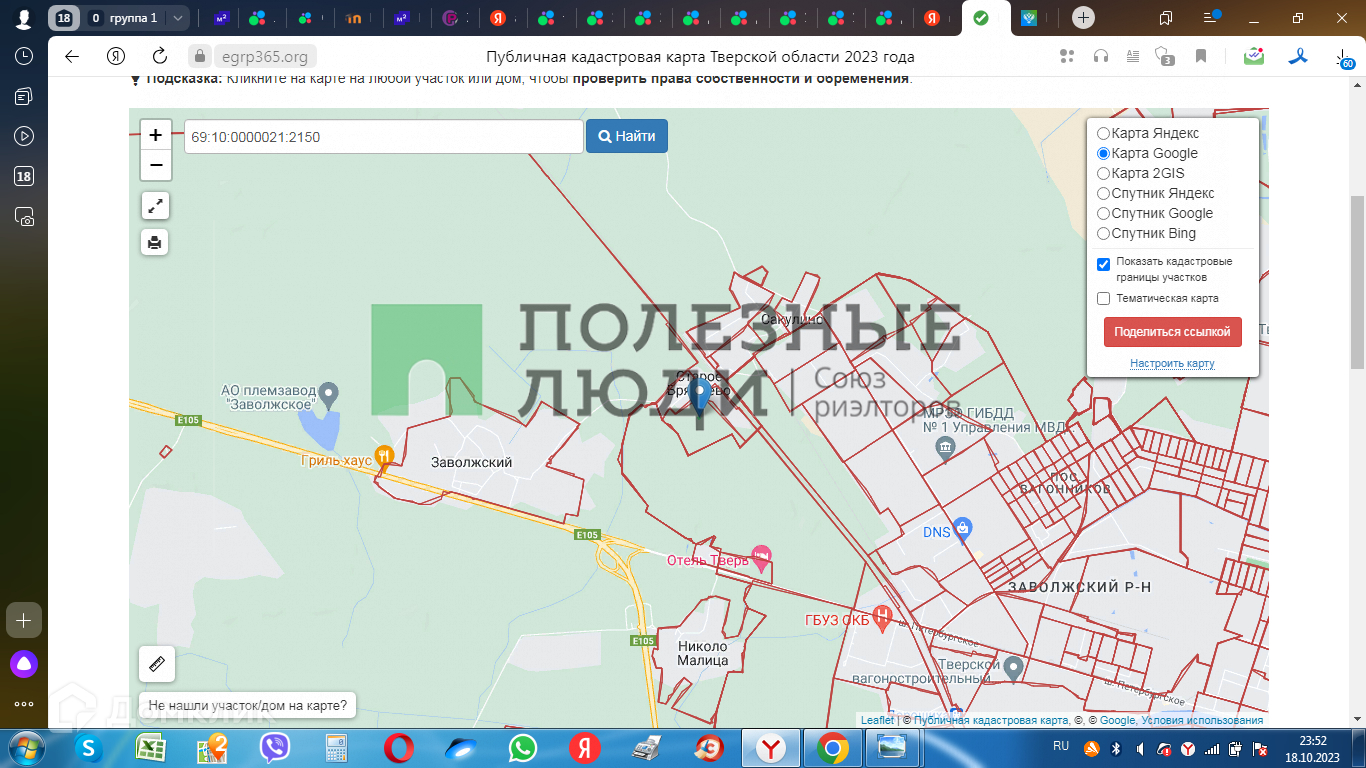
Task: Open the user profile icon
Action: coord(24,18)
